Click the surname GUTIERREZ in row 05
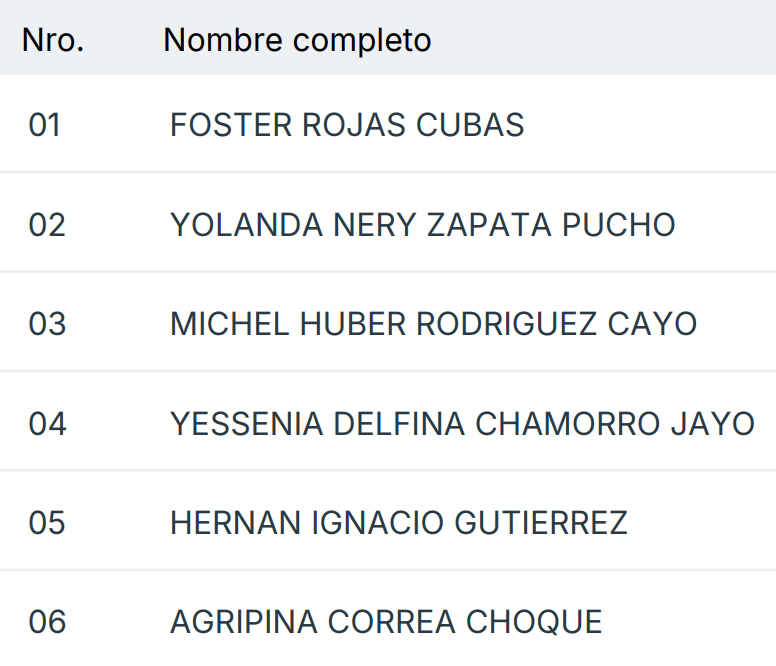 point(541,523)
